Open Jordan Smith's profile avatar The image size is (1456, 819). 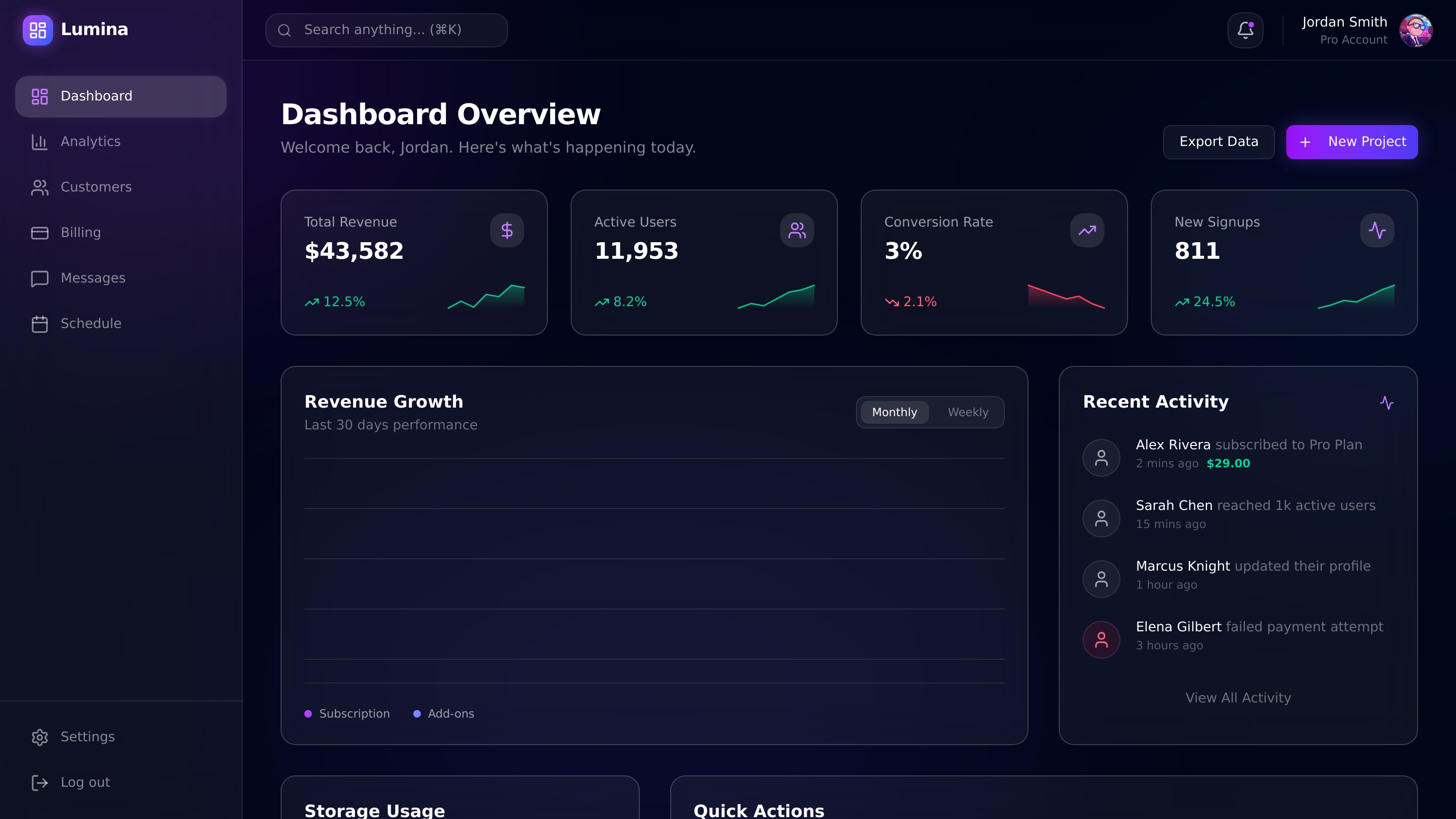(x=1415, y=30)
